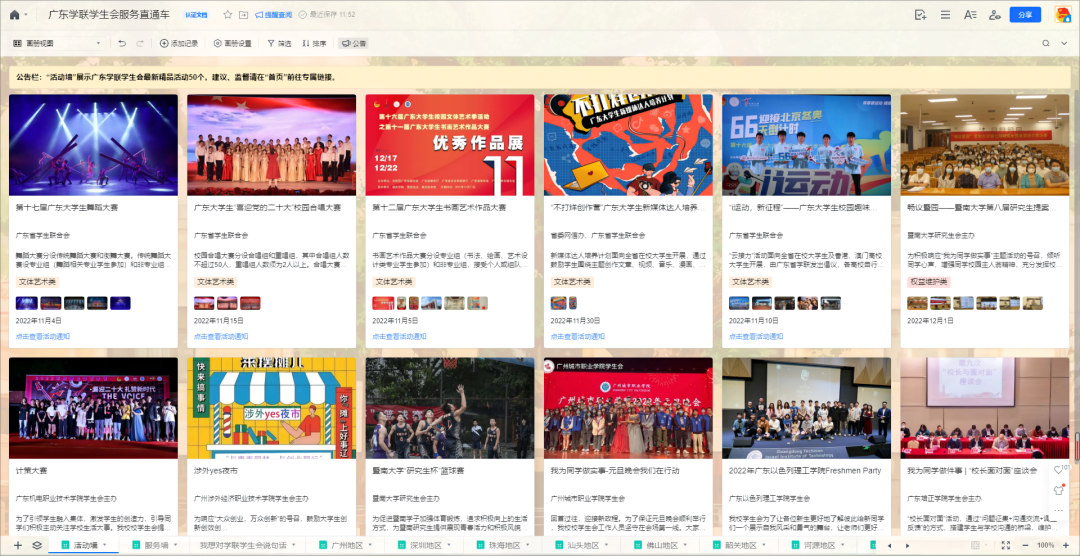Click the title 2022年广东以色列理工学院Freshmen Party
The width and height of the screenshot is (1080, 556).
coord(805,471)
